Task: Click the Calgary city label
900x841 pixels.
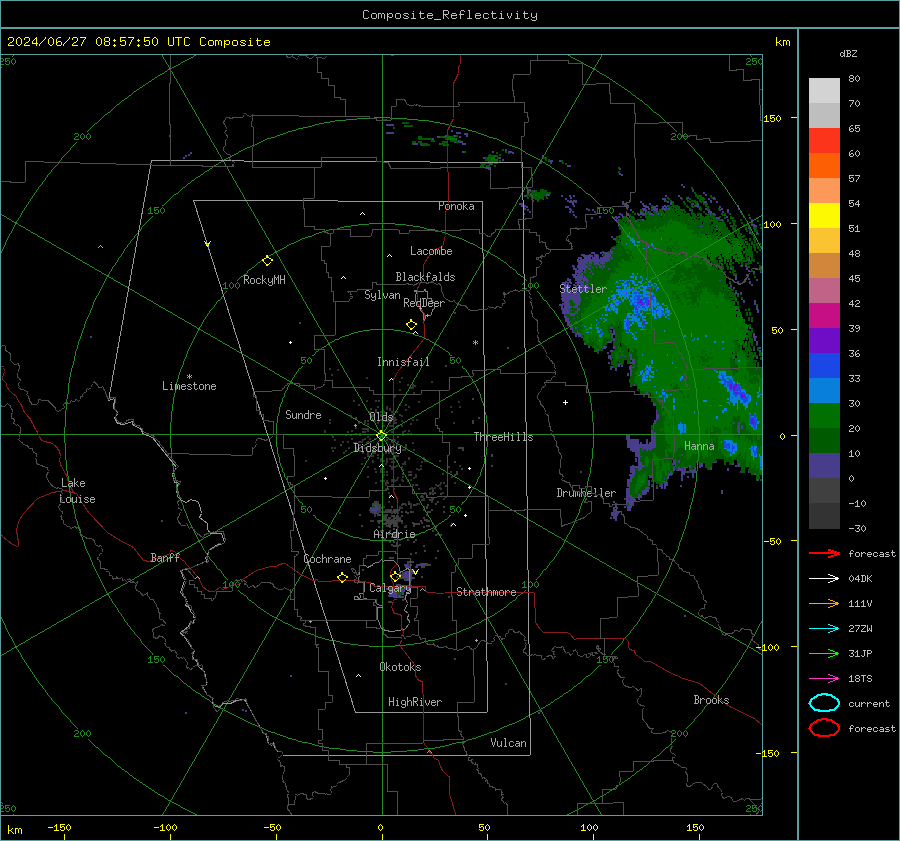Action: point(390,588)
